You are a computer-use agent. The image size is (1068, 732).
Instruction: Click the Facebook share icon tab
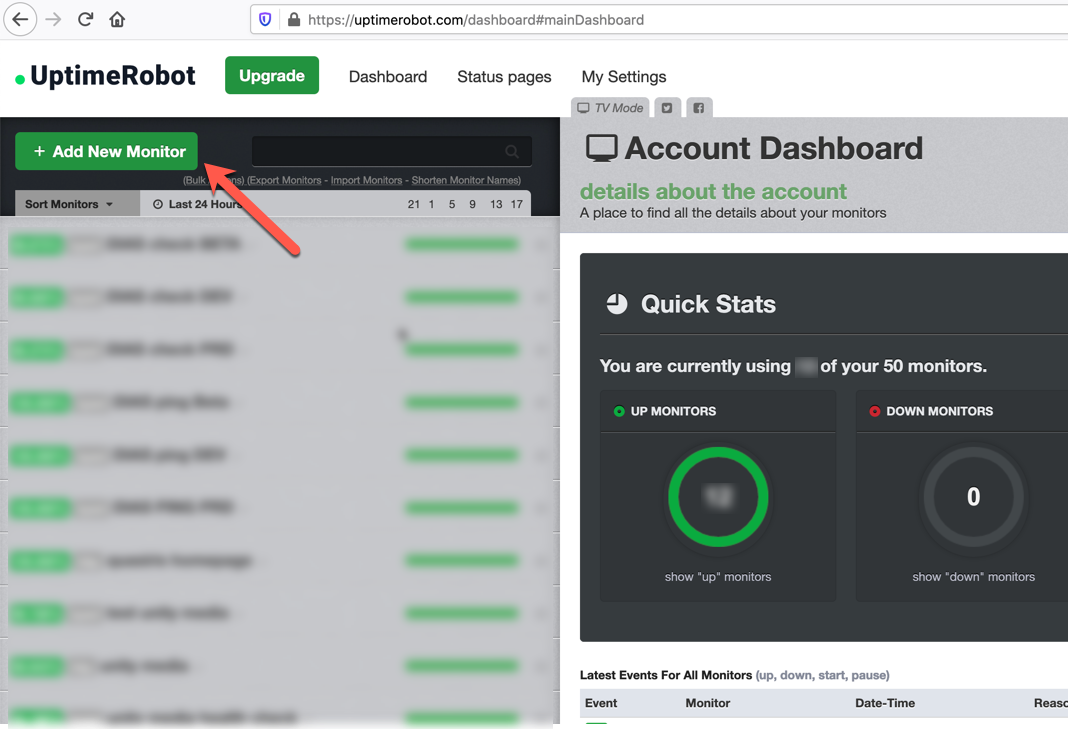(699, 108)
